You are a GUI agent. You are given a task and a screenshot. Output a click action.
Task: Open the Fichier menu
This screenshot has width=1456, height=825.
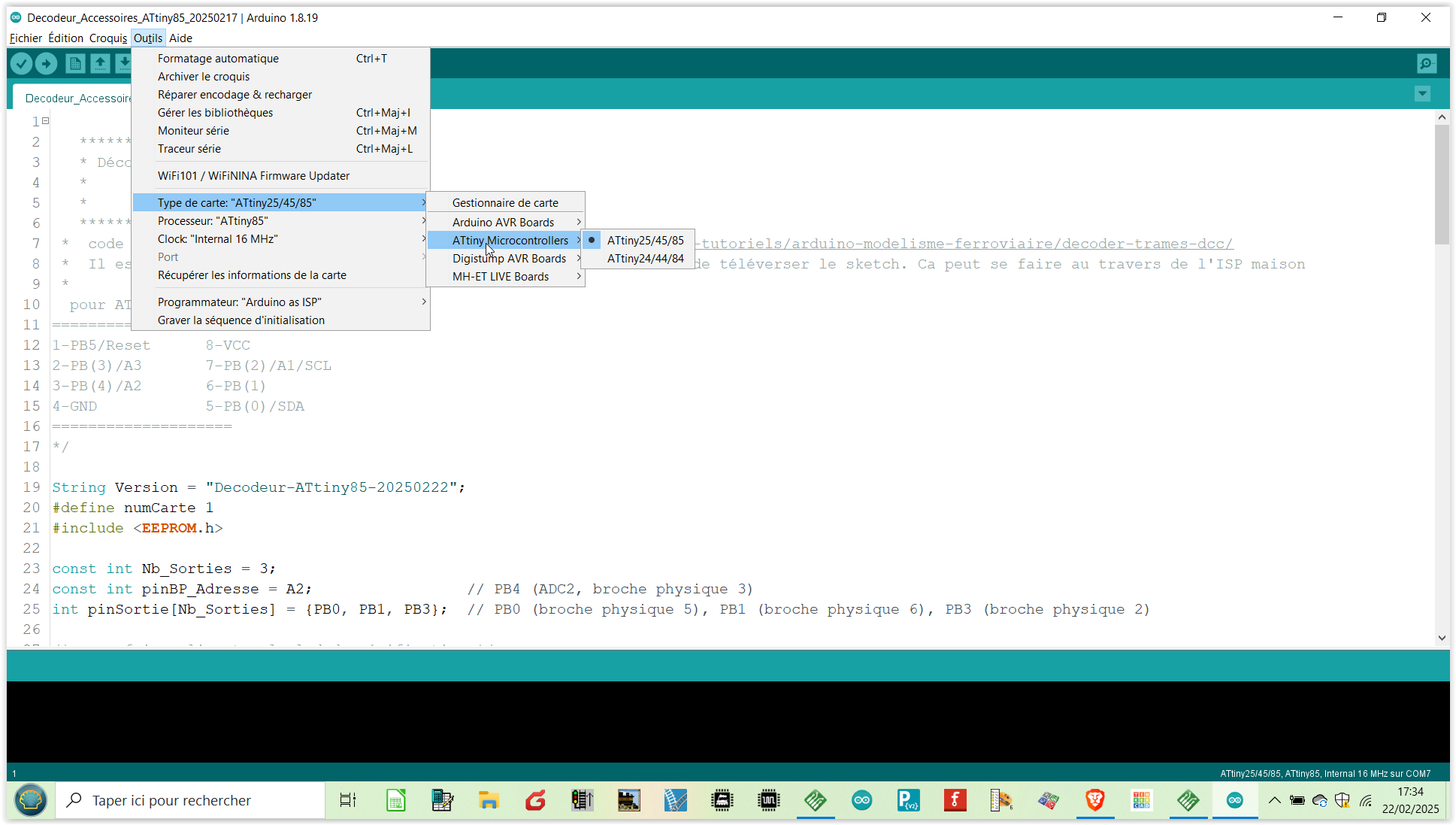coord(26,38)
